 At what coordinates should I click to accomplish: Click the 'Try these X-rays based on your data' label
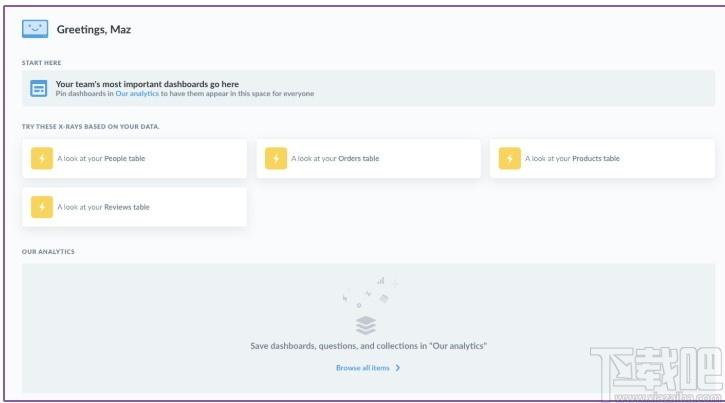90,126
